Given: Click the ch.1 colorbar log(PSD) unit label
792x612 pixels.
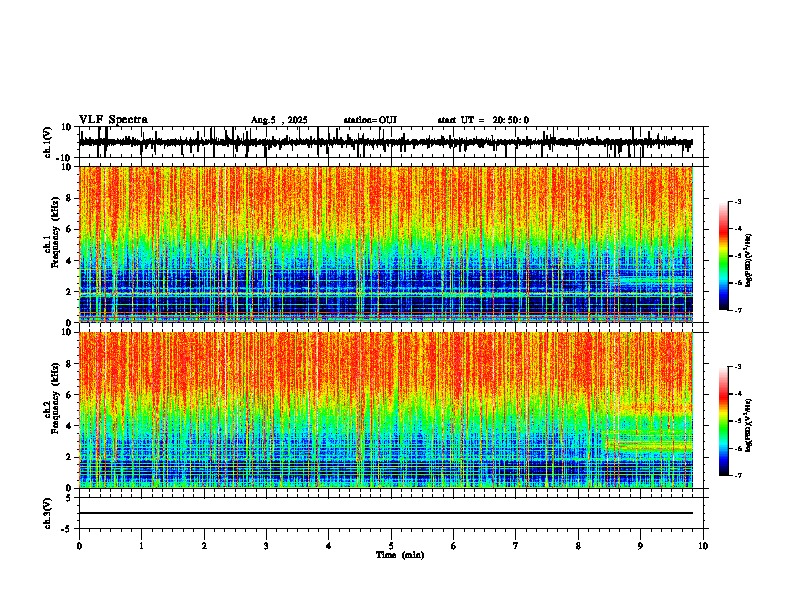Looking at the screenshot, I should tap(749, 260).
